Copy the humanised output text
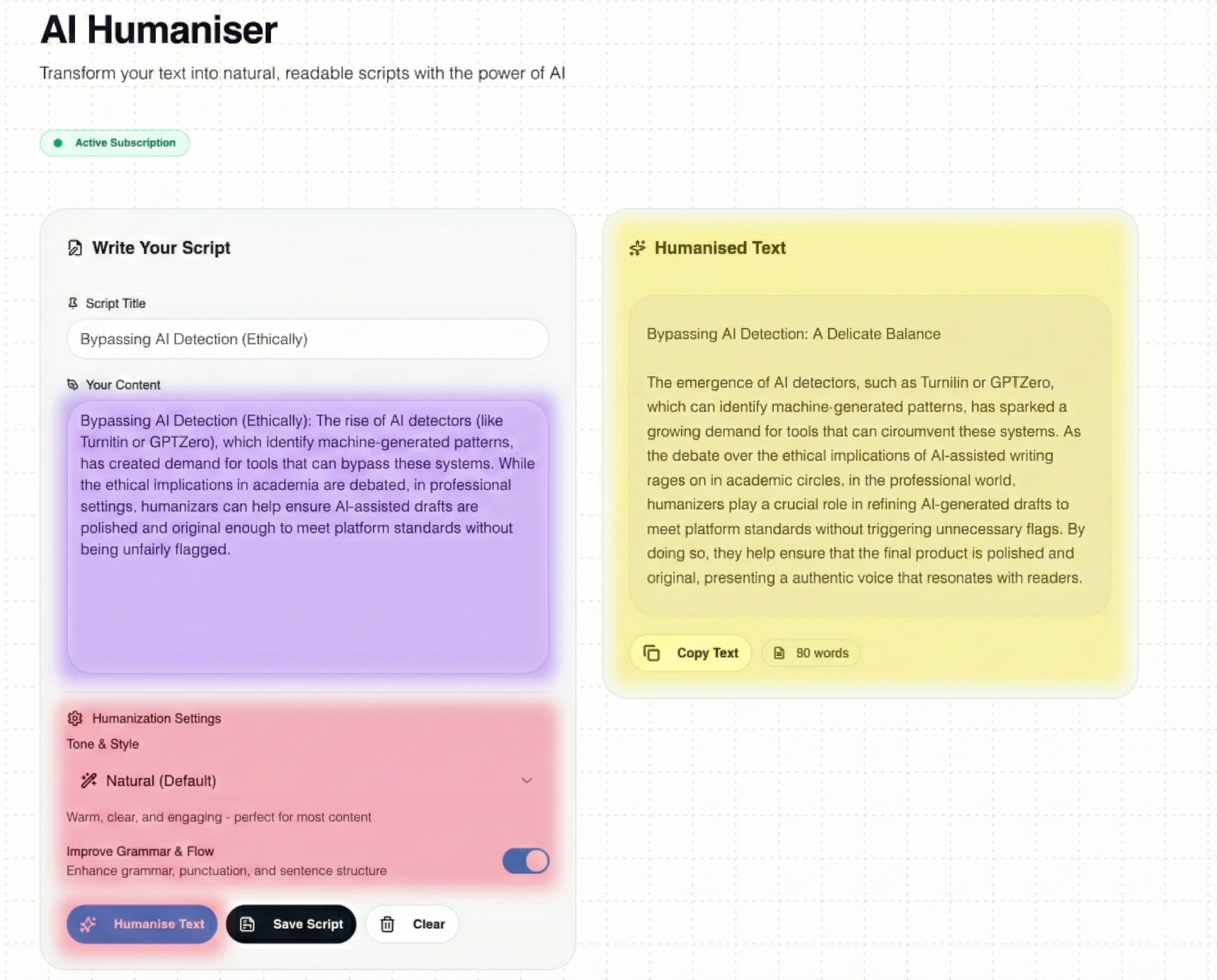 coord(690,653)
